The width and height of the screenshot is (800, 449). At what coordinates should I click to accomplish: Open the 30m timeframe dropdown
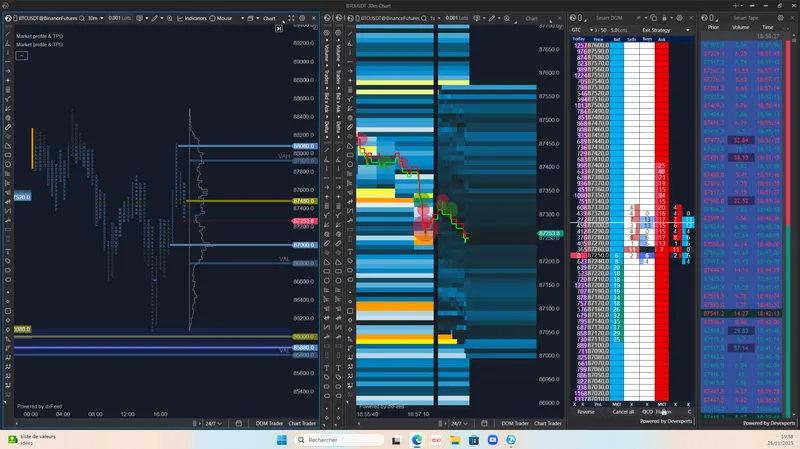(x=95, y=18)
